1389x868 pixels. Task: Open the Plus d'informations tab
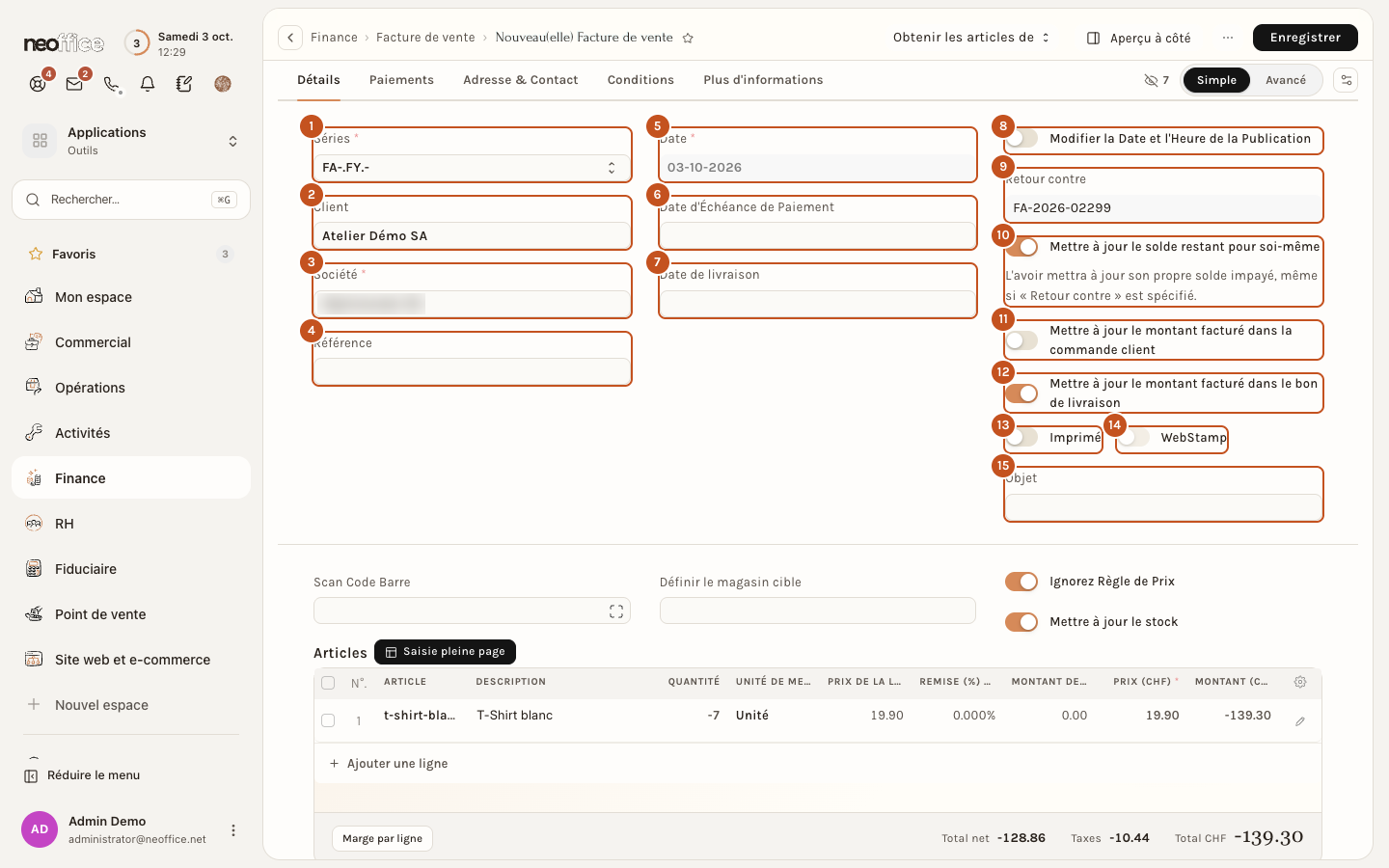[763, 80]
